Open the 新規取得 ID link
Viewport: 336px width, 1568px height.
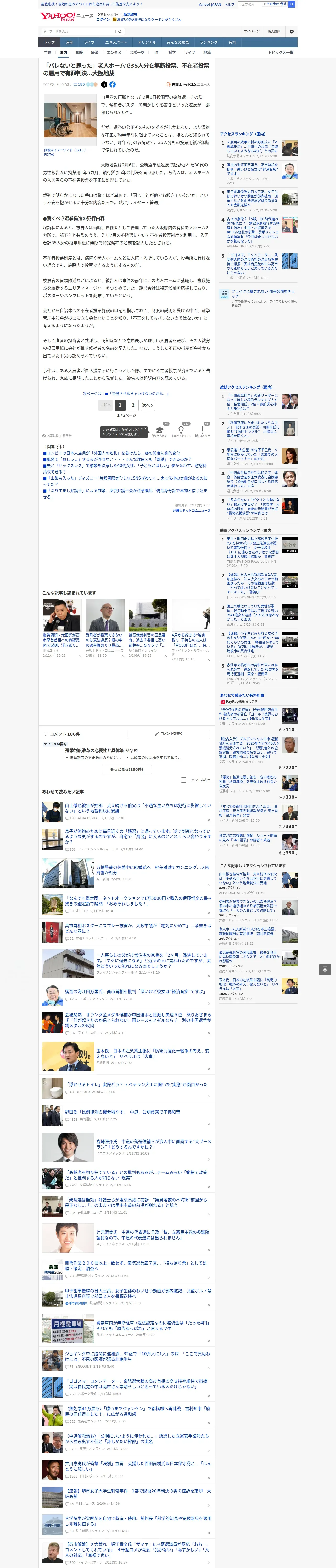[131, 15]
